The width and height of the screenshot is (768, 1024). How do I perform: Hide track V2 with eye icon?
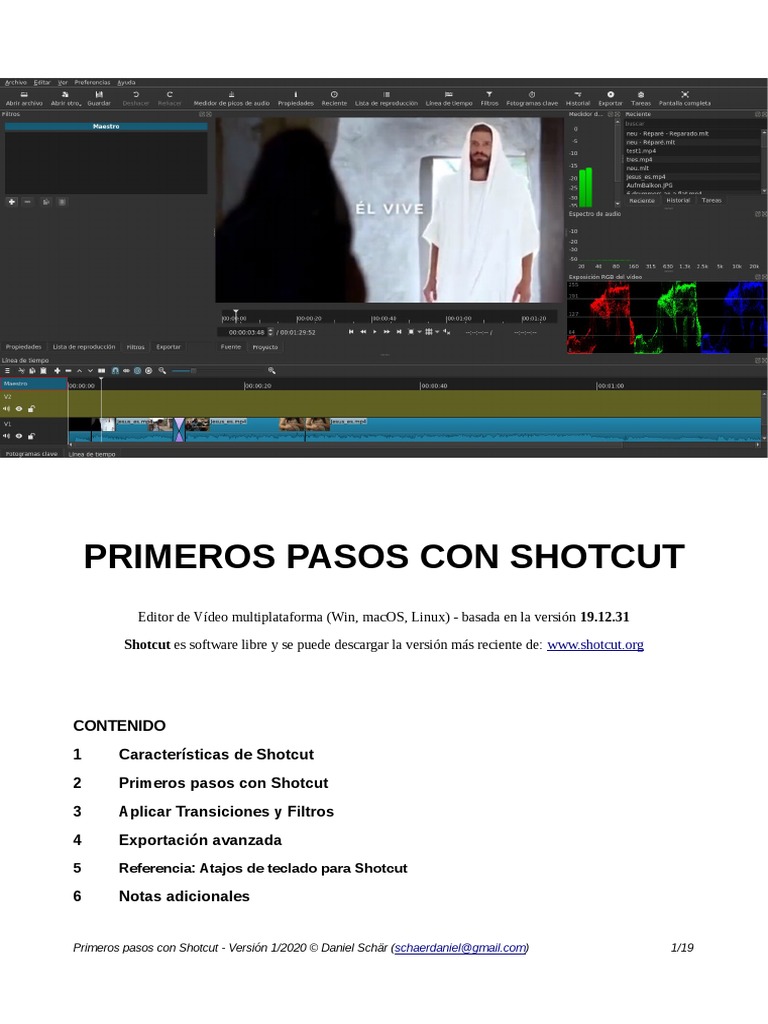point(19,409)
